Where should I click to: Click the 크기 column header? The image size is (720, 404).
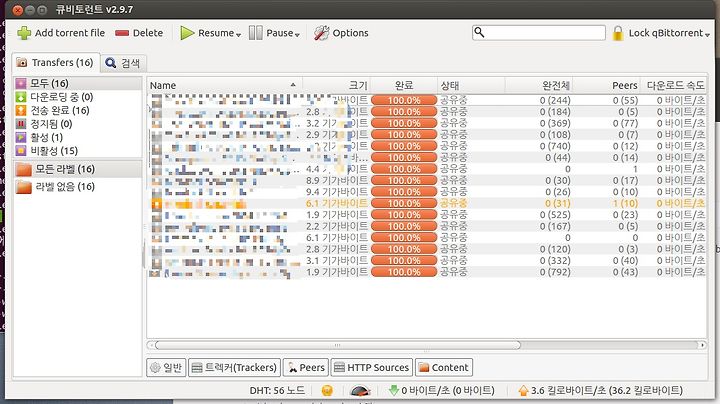[337, 85]
